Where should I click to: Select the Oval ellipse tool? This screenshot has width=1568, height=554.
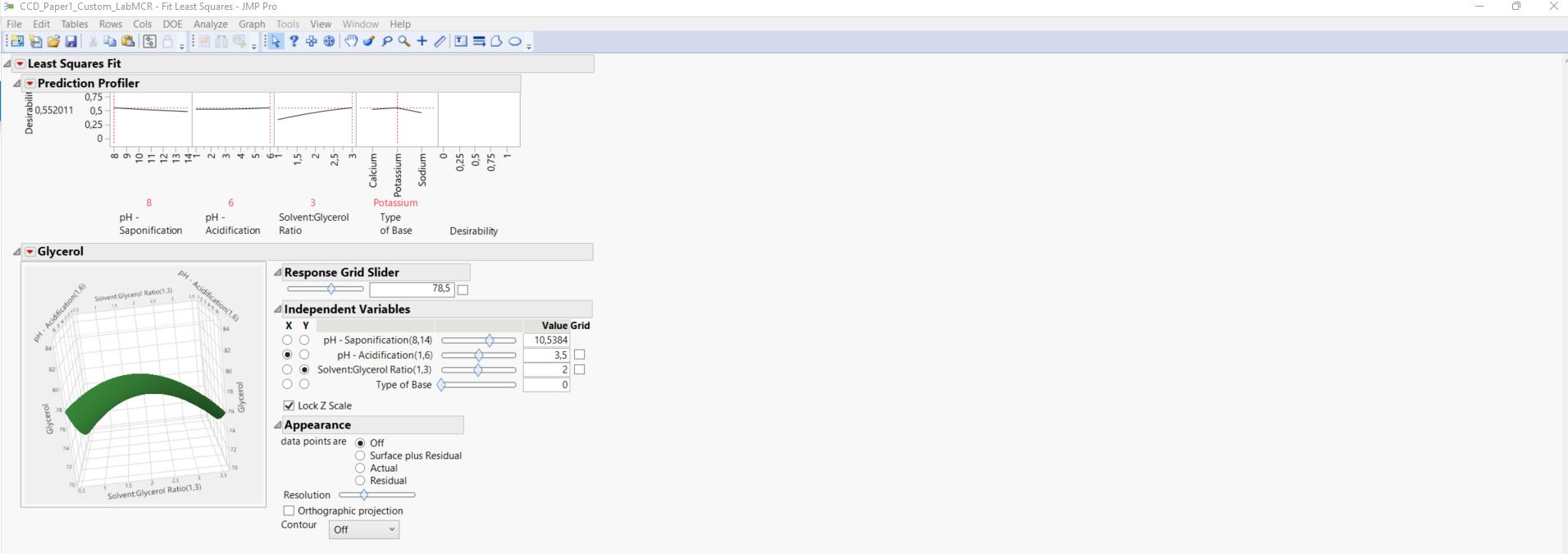(515, 41)
